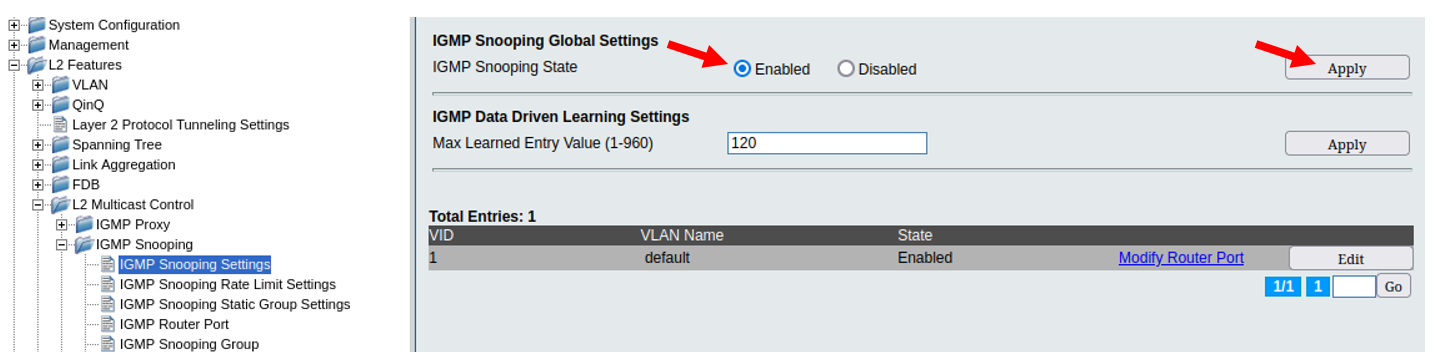Click the Edit button for VLAN default
This screenshot has width=1433, height=363.
coord(1351,258)
